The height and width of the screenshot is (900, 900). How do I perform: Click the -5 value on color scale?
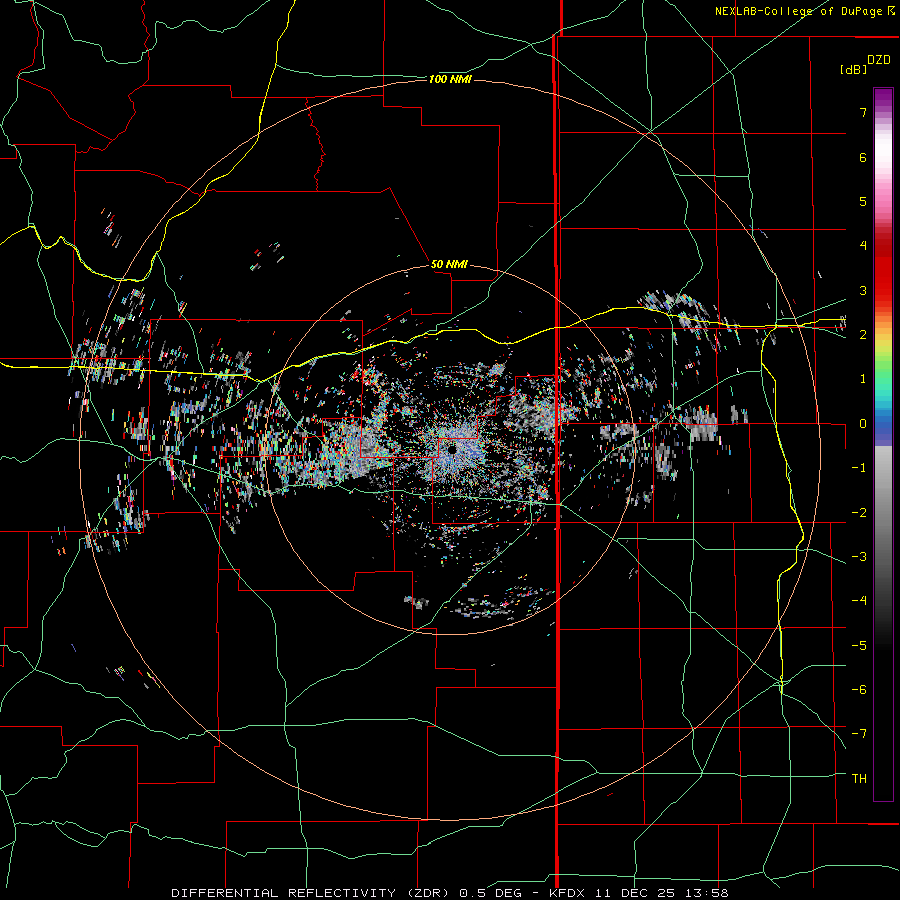859,646
